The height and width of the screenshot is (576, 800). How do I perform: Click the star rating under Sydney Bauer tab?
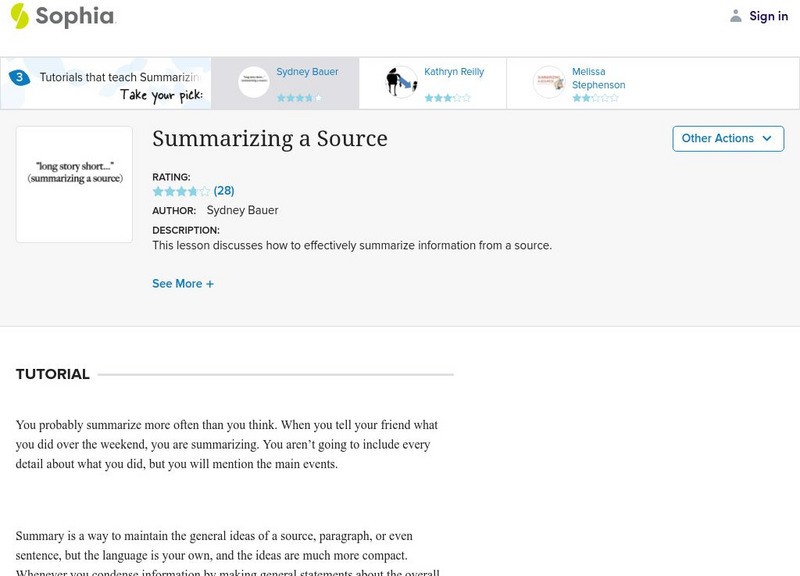pos(299,98)
